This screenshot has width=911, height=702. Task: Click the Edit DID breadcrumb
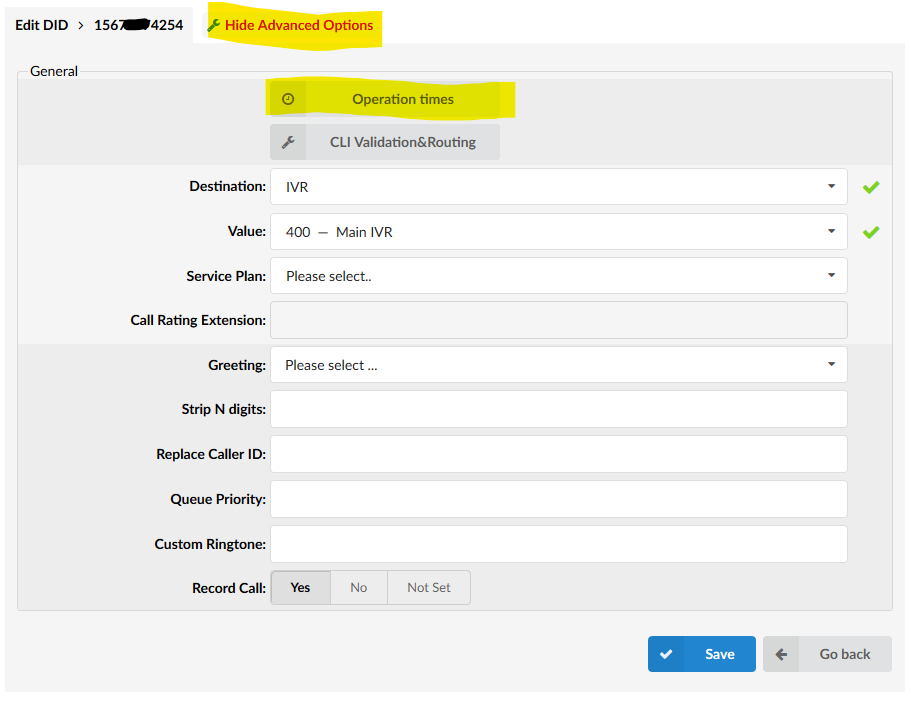click(42, 25)
